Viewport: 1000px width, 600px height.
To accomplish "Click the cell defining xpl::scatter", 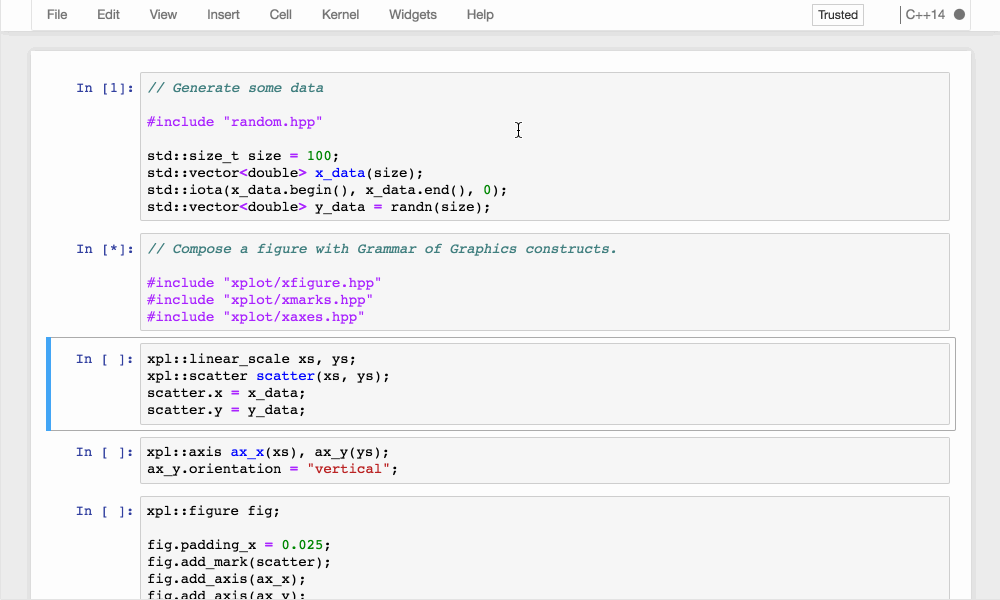I will coord(545,384).
